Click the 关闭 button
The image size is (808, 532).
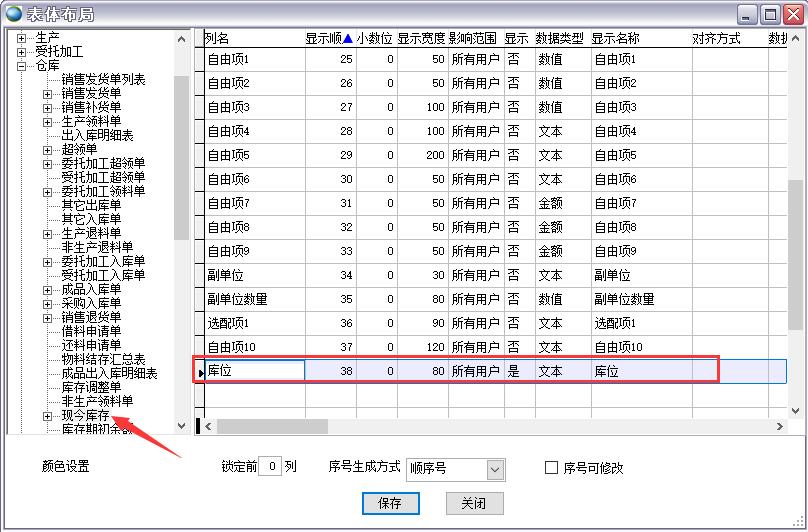[474, 503]
